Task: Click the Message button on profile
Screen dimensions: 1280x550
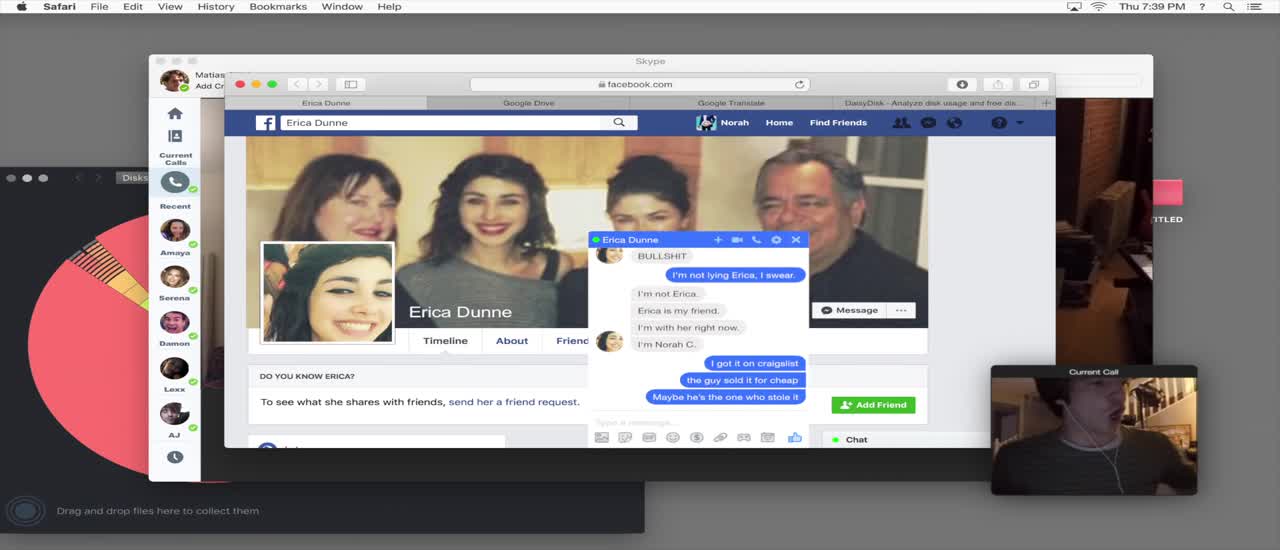Action: point(849,310)
